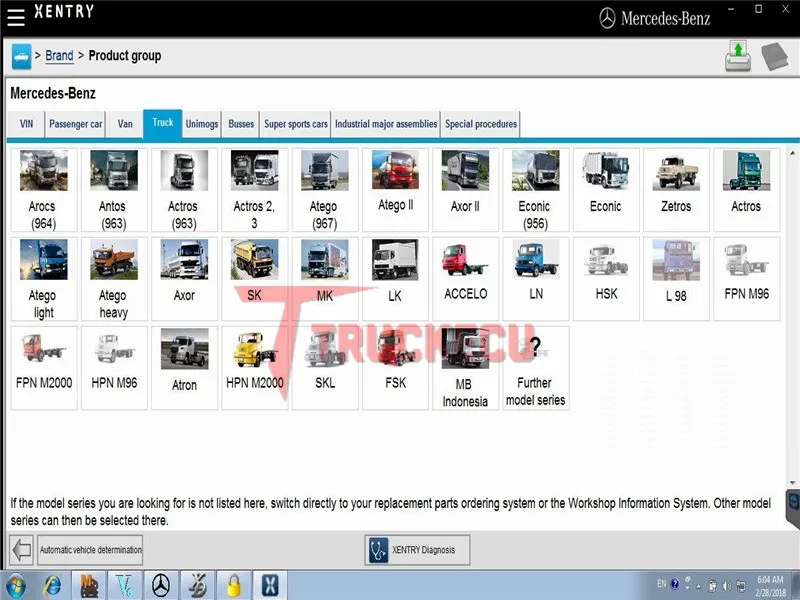Screen dimensions: 800x600
Task: Open the Special procedures tab
Action: [481, 124]
